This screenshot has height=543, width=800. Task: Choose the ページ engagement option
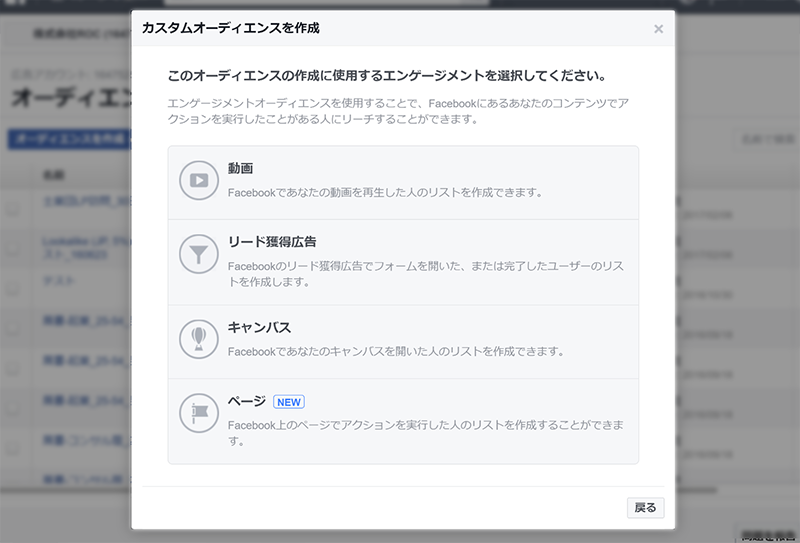[403, 421]
